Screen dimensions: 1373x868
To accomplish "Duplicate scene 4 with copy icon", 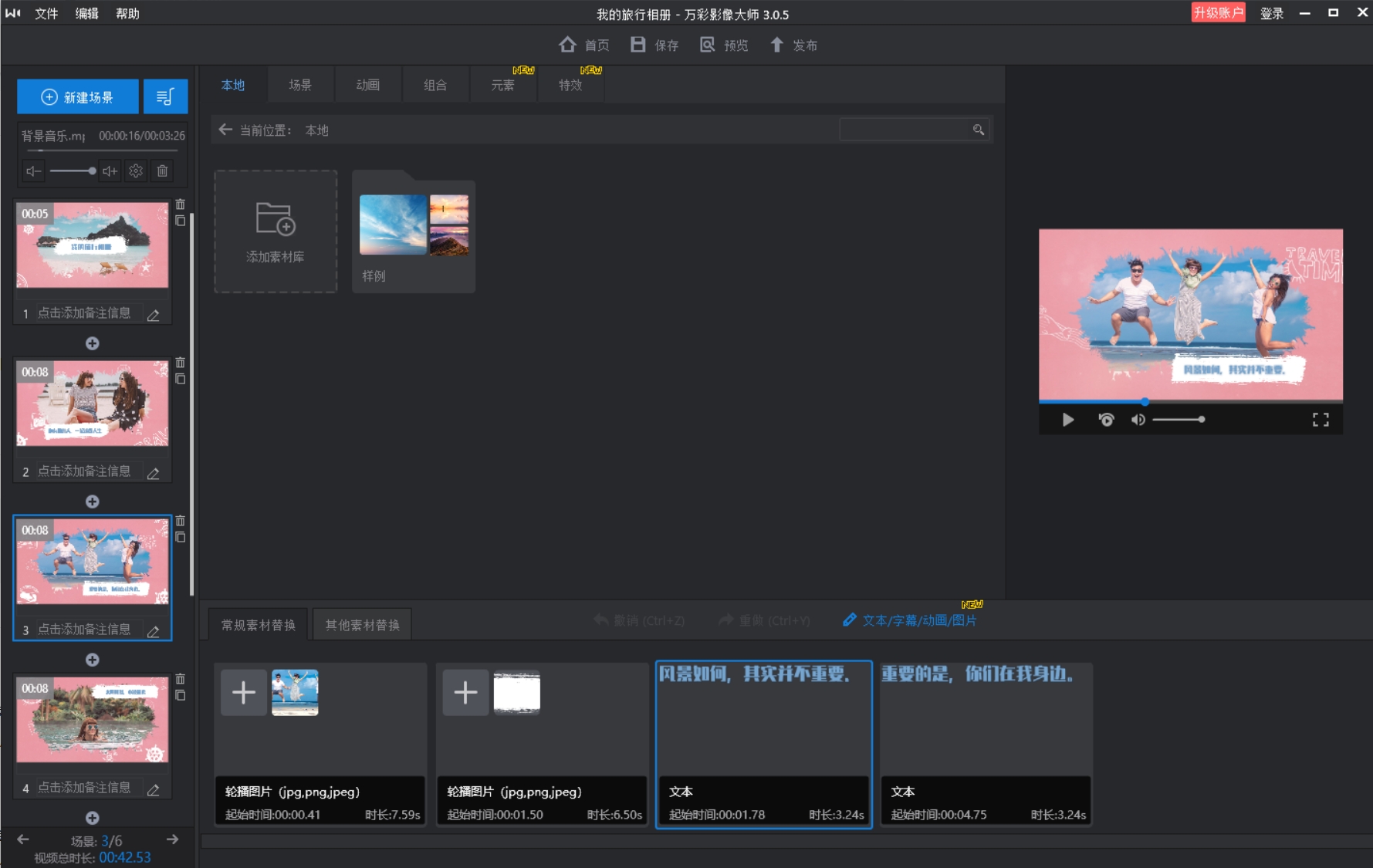I will pyautogui.click(x=180, y=695).
